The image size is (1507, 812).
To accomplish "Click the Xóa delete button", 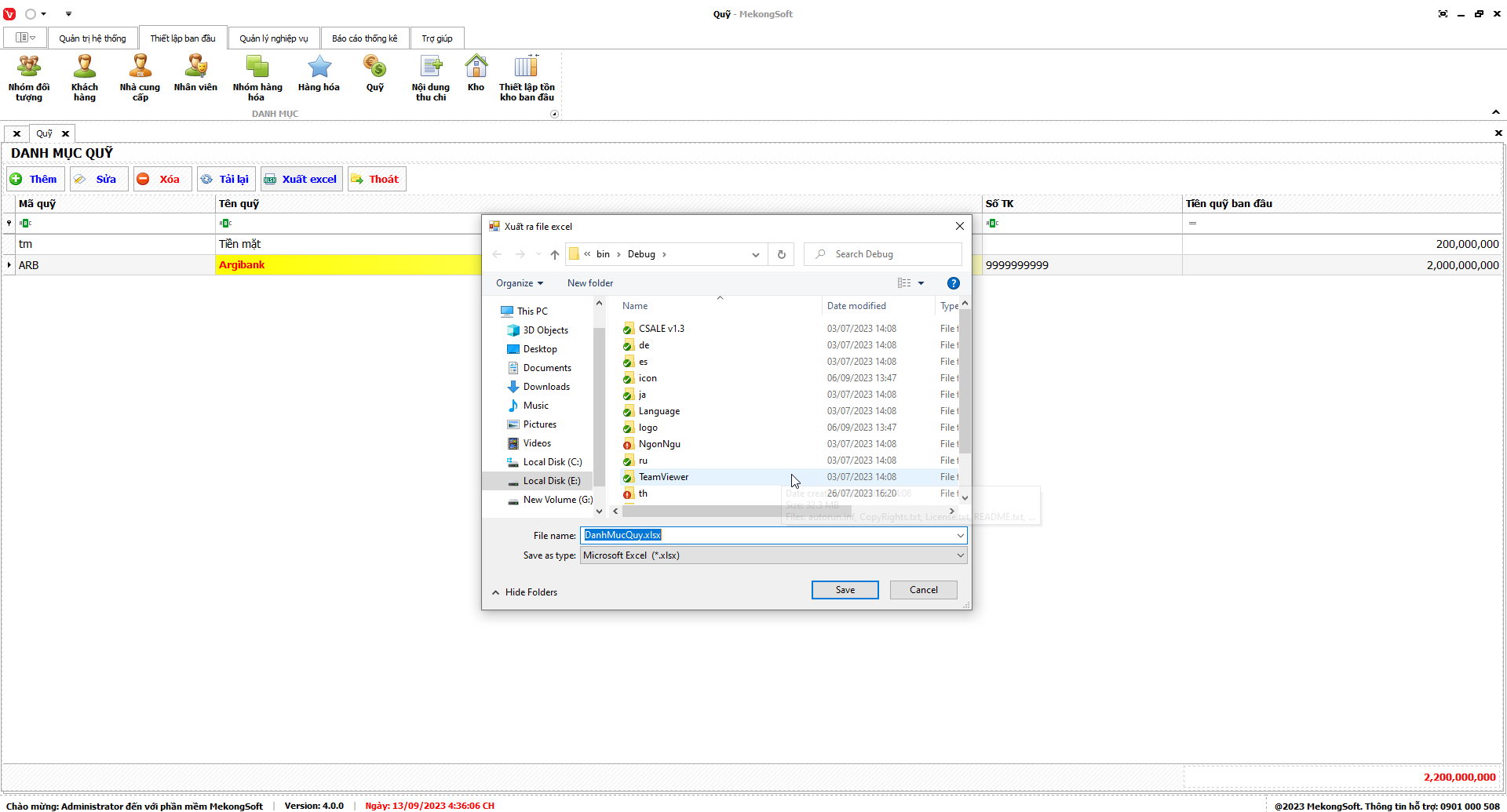I will tap(162, 179).
